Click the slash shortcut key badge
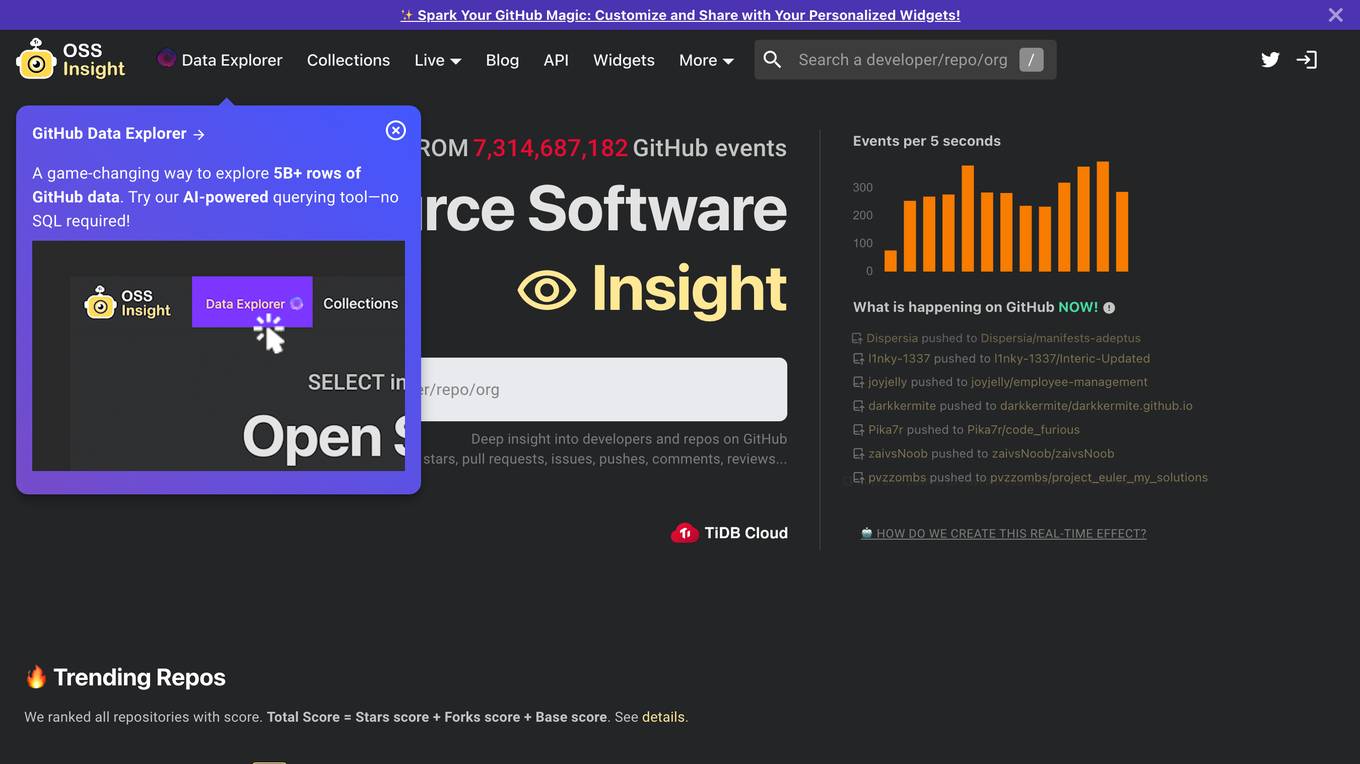Image resolution: width=1360 pixels, height=764 pixels. click(1031, 60)
